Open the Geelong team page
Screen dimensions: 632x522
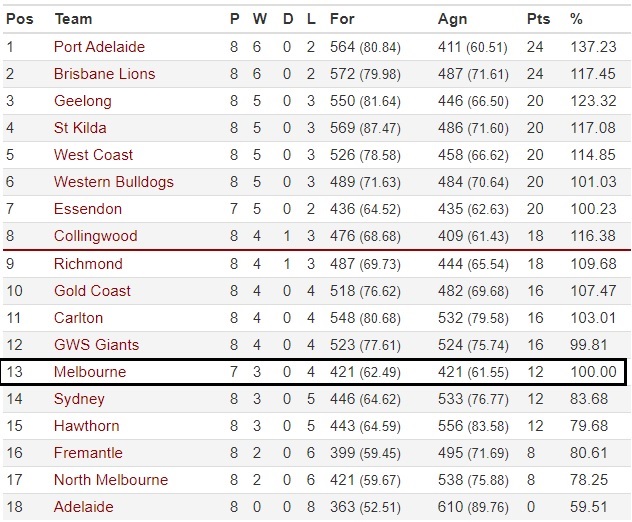click(83, 101)
